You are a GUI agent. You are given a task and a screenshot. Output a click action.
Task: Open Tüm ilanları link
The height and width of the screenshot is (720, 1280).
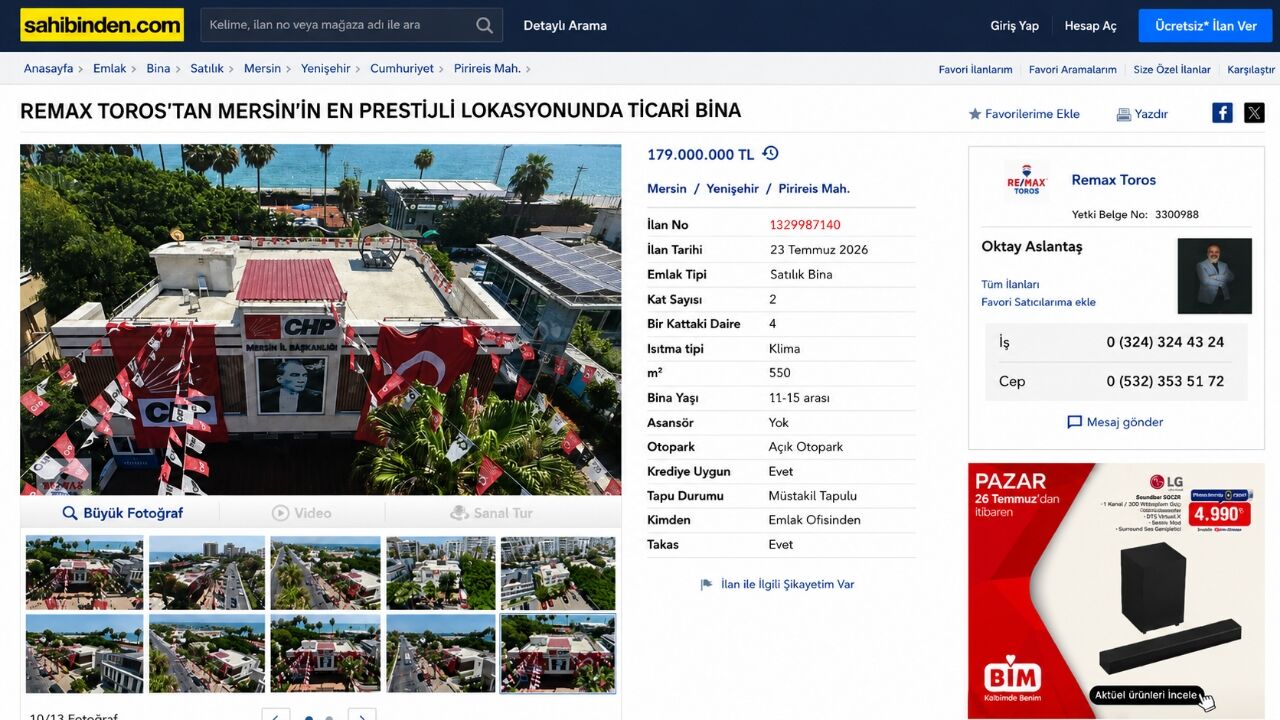1010,285
